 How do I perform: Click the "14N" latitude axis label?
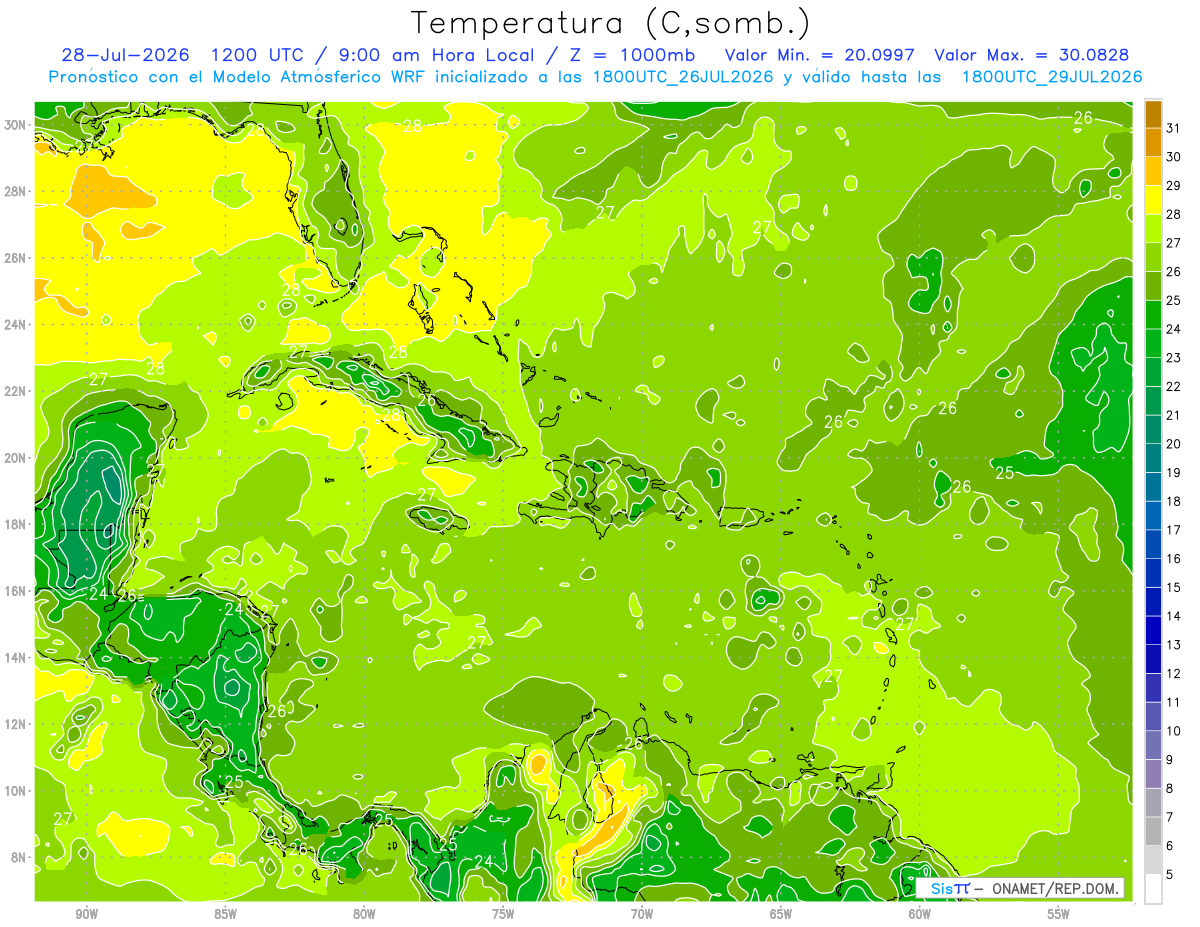tap(15, 657)
